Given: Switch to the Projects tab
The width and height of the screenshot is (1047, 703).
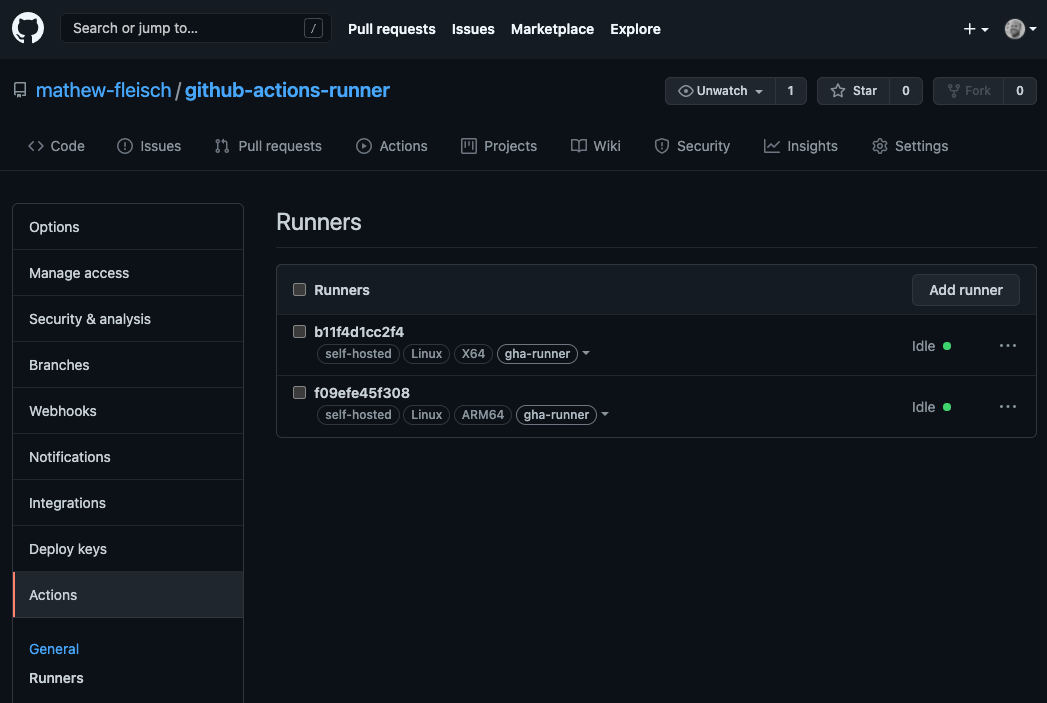Looking at the screenshot, I should (499, 146).
